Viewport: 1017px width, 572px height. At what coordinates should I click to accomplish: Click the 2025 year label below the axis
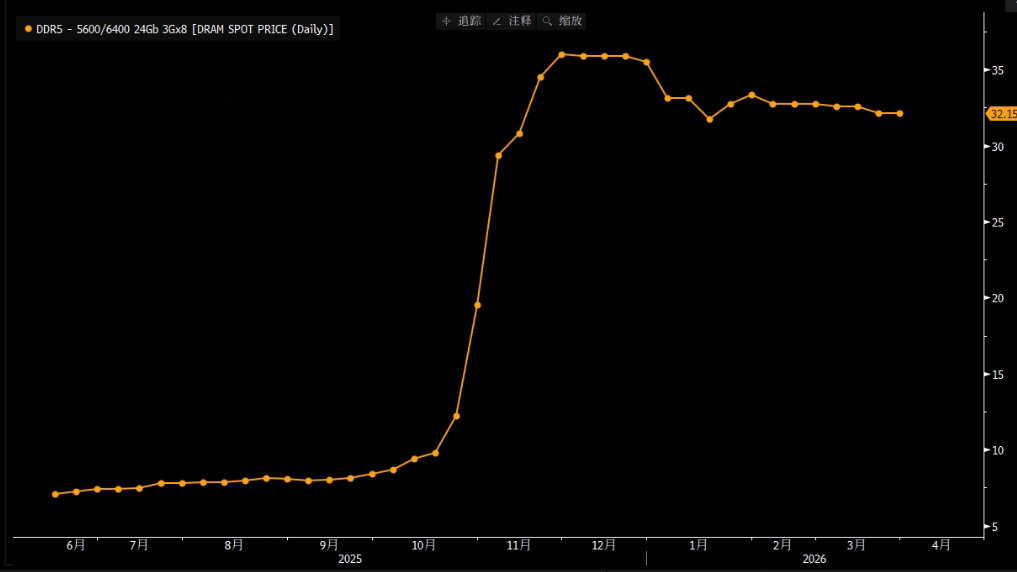(x=350, y=559)
